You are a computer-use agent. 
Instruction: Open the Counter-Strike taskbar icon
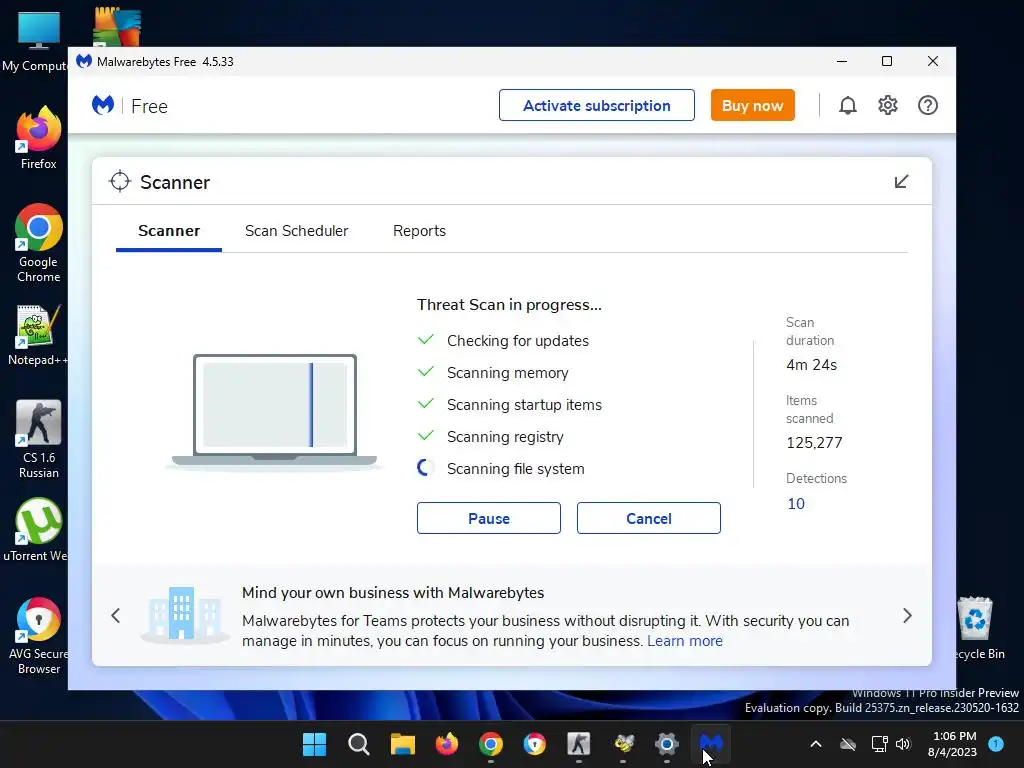pyautogui.click(x=579, y=744)
